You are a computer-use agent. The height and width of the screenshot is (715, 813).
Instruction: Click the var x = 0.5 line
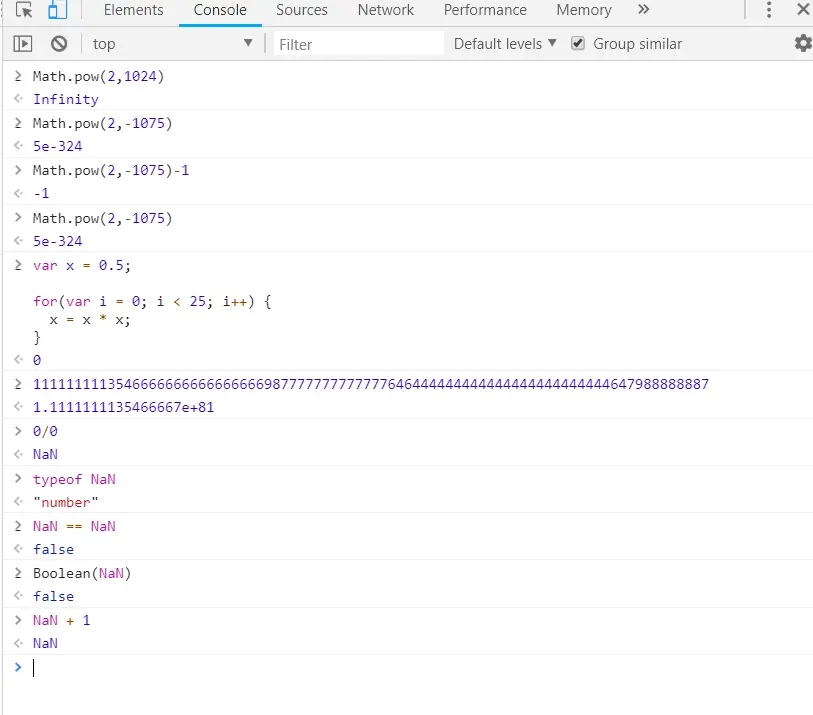(x=82, y=266)
